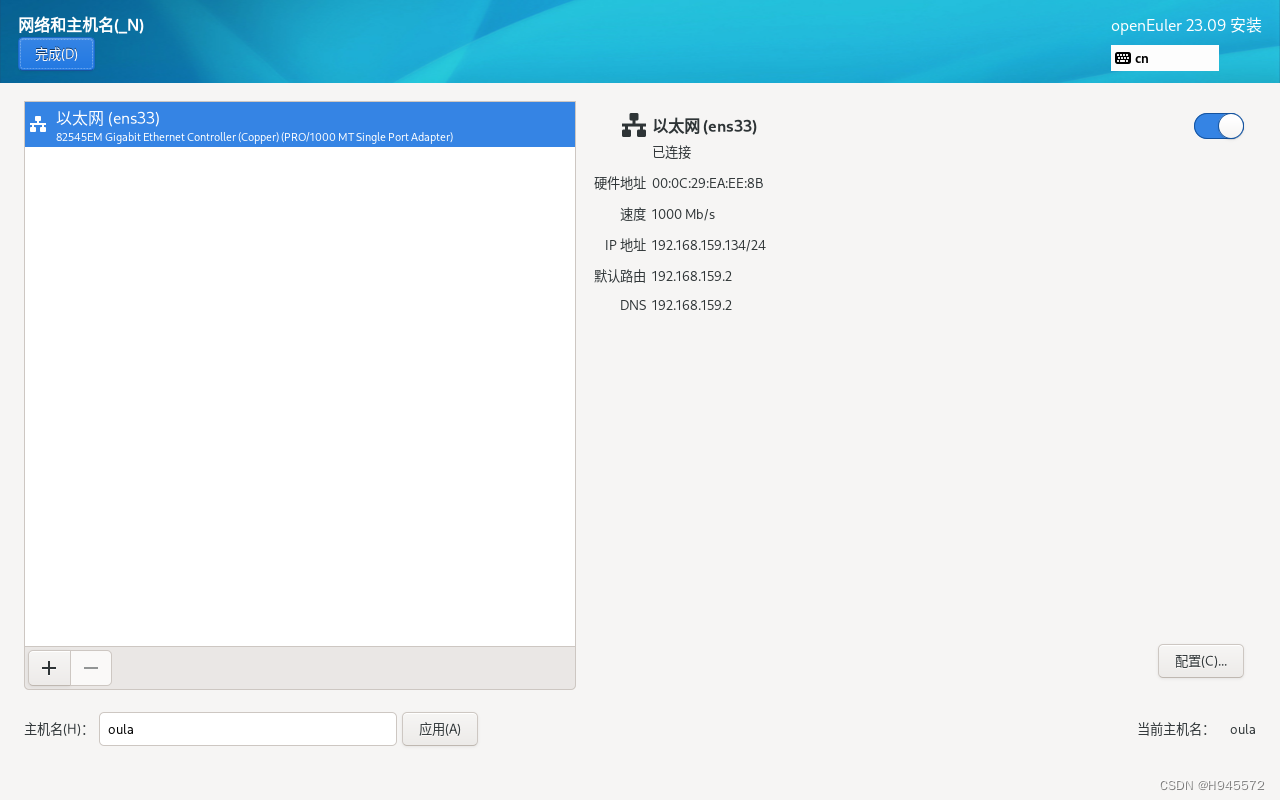Click the 硬件地址 label
The image size is (1280, 800).
pyautogui.click(x=620, y=183)
